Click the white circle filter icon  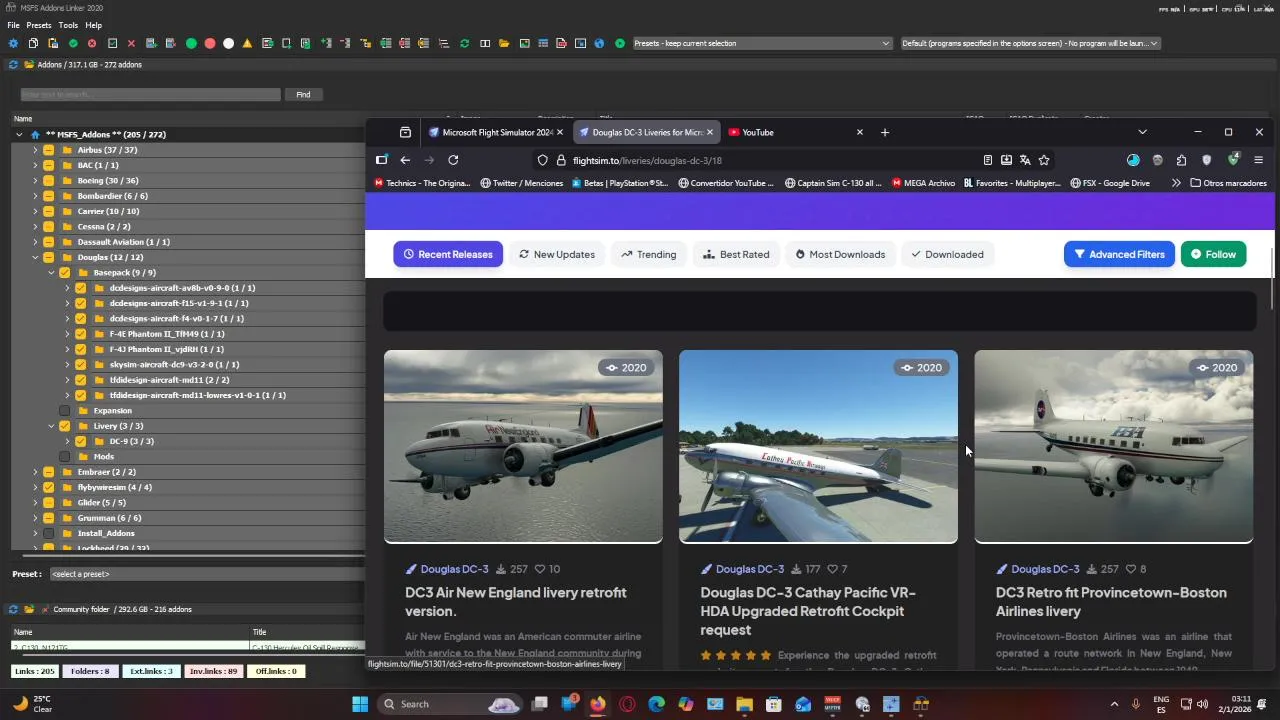click(229, 43)
